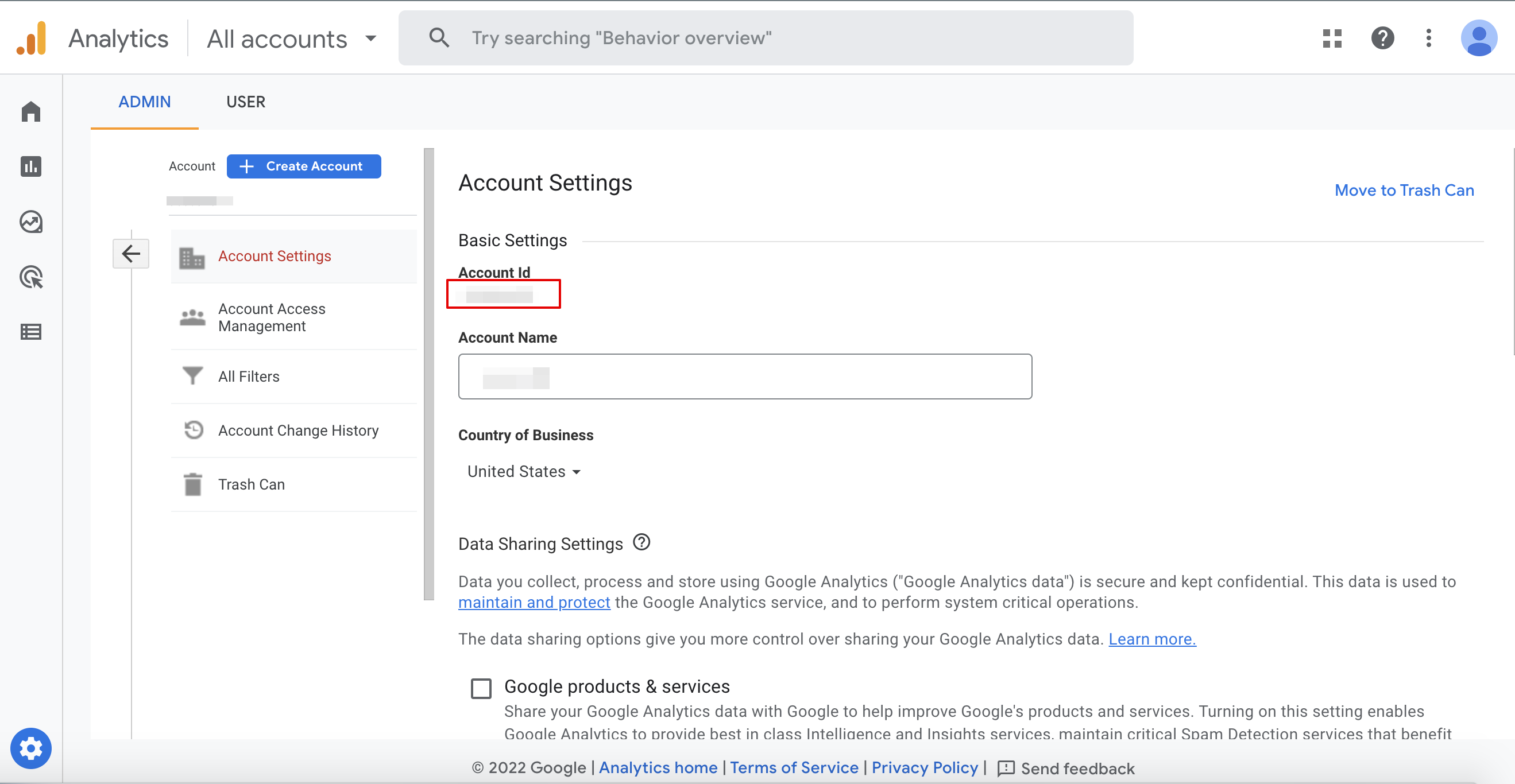Click the Admin gear icon
This screenshot has height=784, width=1515.
(x=30, y=748)
